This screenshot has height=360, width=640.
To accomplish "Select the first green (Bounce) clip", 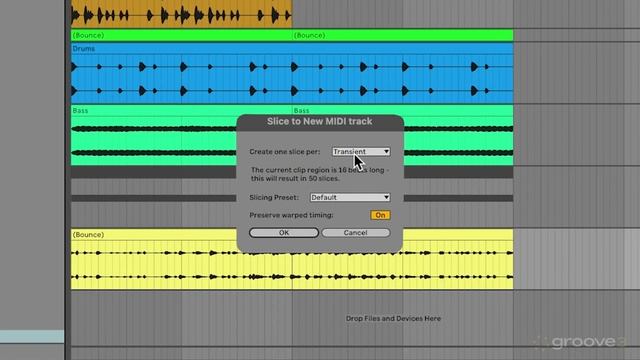I will click(x=181, y=36).
